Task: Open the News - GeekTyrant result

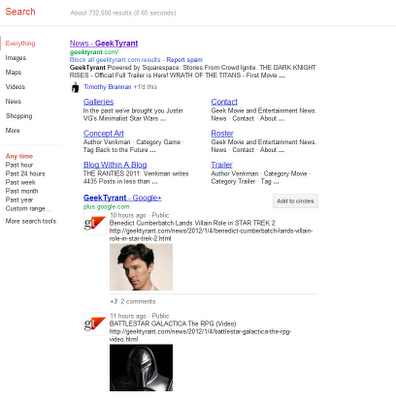Action: tap(104, 43)
